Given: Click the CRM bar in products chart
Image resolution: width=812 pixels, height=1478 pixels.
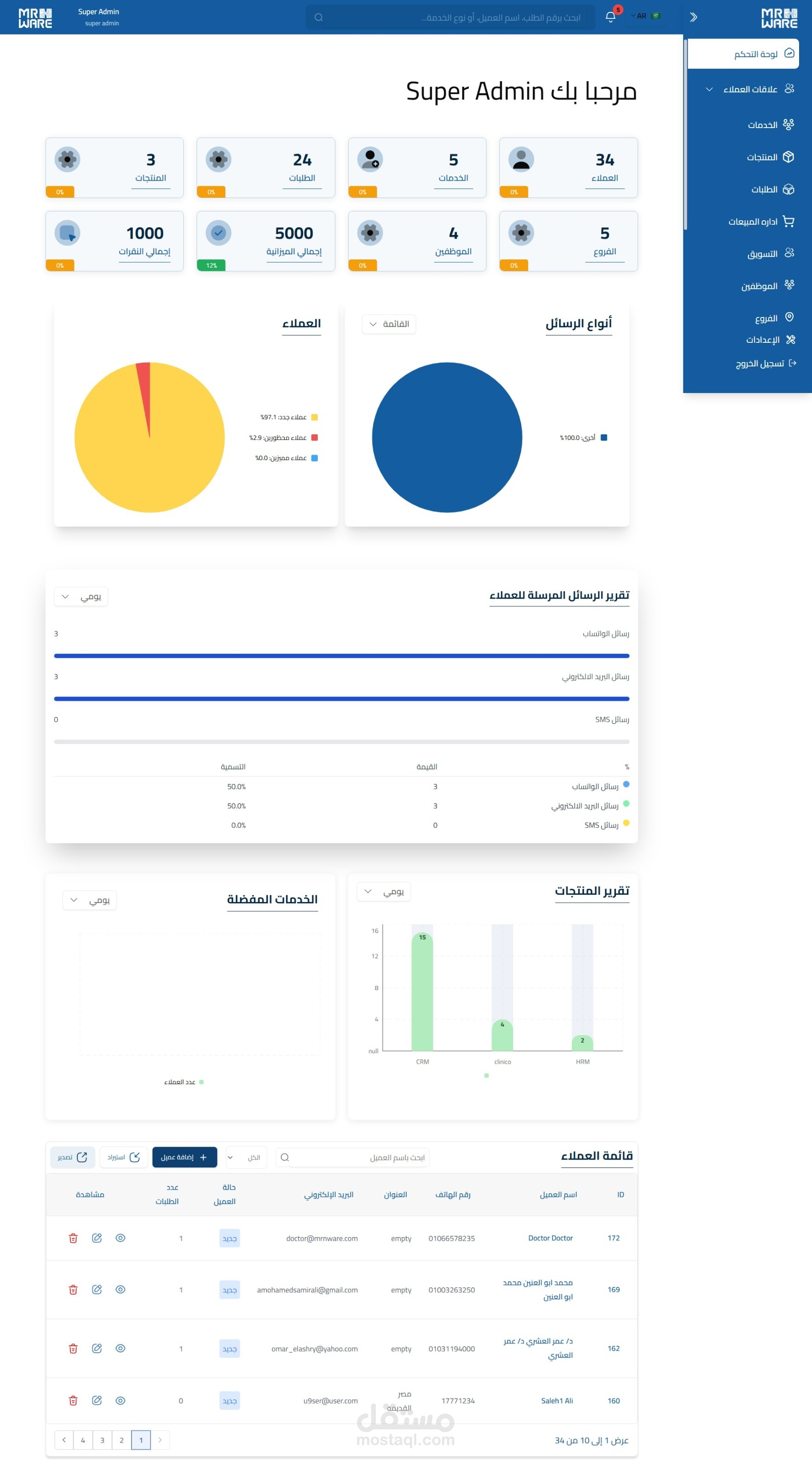Looking at the screenshot, I should (422, 991).
